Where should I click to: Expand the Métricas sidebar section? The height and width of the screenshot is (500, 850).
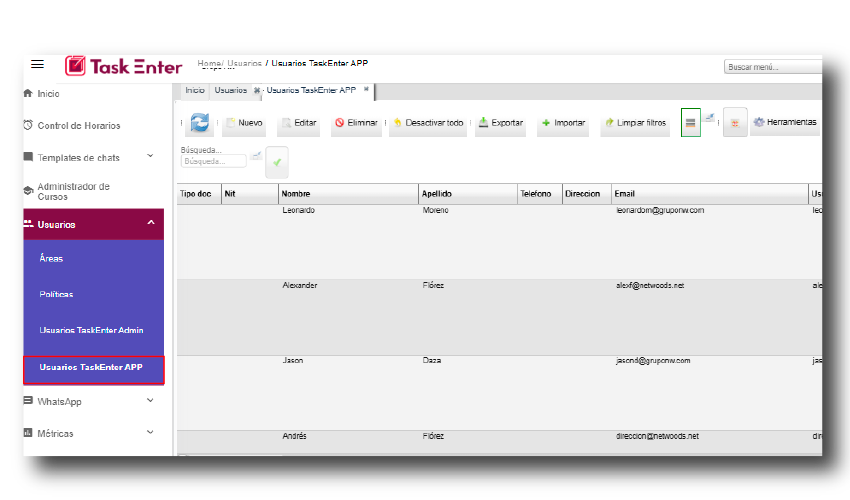(150, 432)
